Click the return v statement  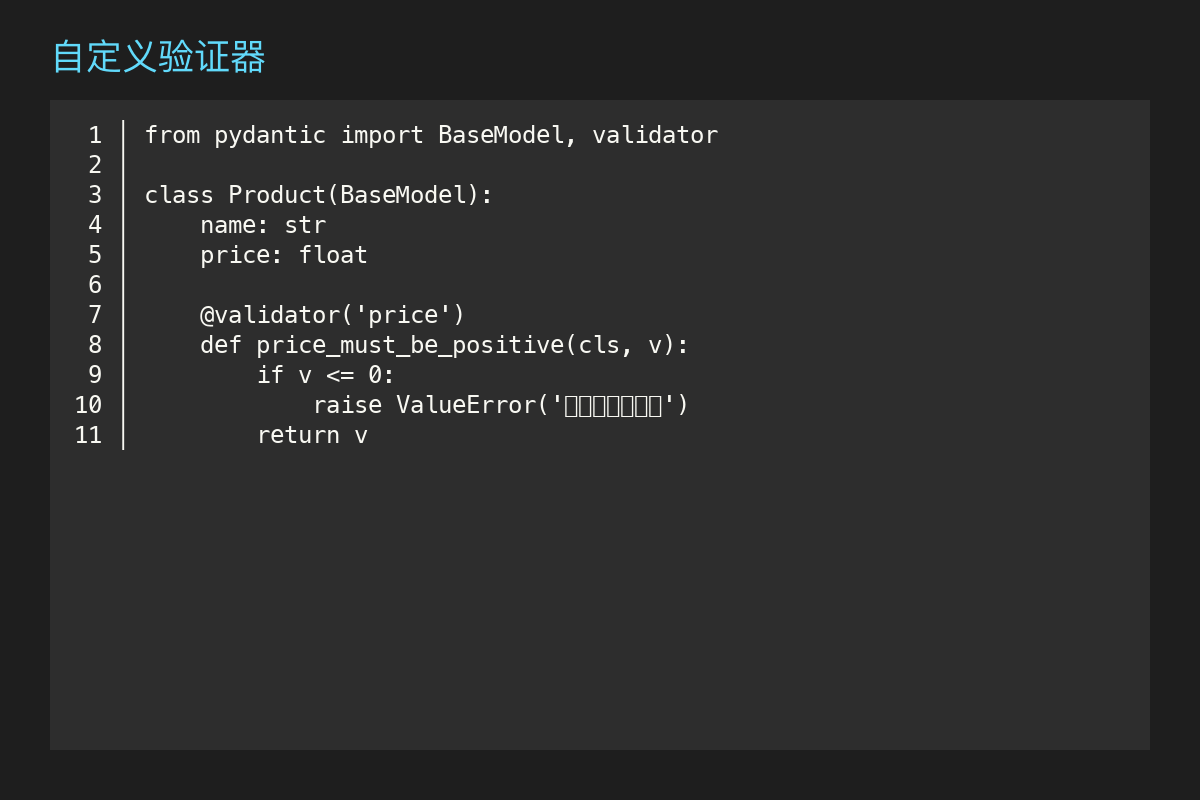pyautogui.click(x=312, y=435)
